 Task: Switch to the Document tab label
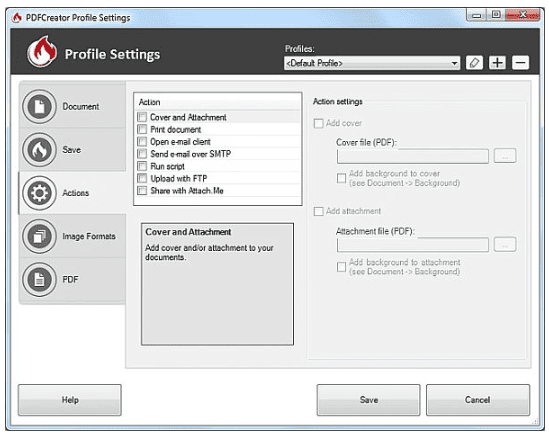point(81,106)
